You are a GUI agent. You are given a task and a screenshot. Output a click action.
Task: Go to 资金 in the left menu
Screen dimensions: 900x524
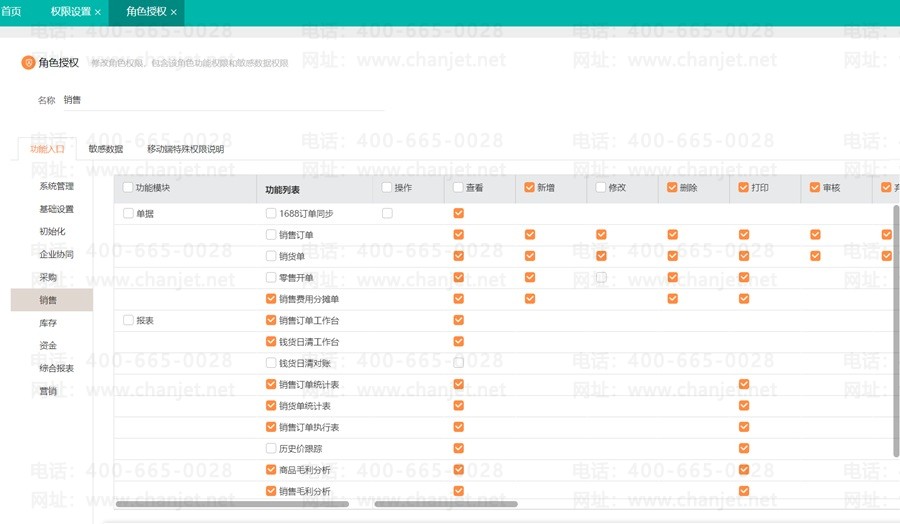48,346
